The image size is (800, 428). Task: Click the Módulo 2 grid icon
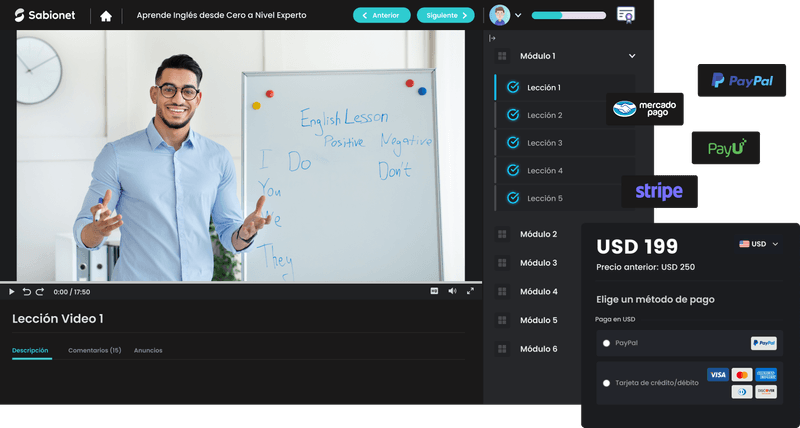click(x=502, y=234)
